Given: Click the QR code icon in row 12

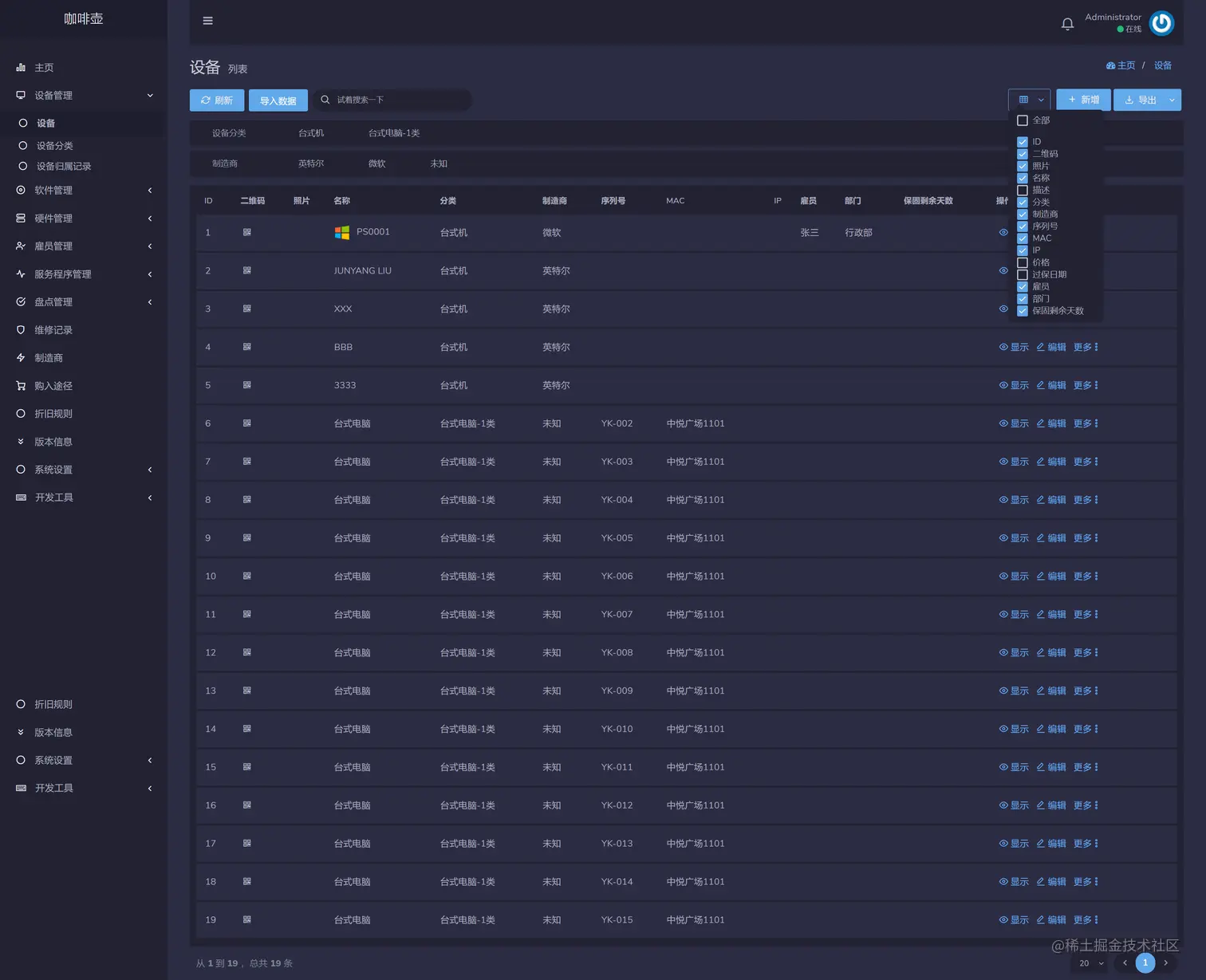Looking at the screenshot, I should tap(247, 652).
